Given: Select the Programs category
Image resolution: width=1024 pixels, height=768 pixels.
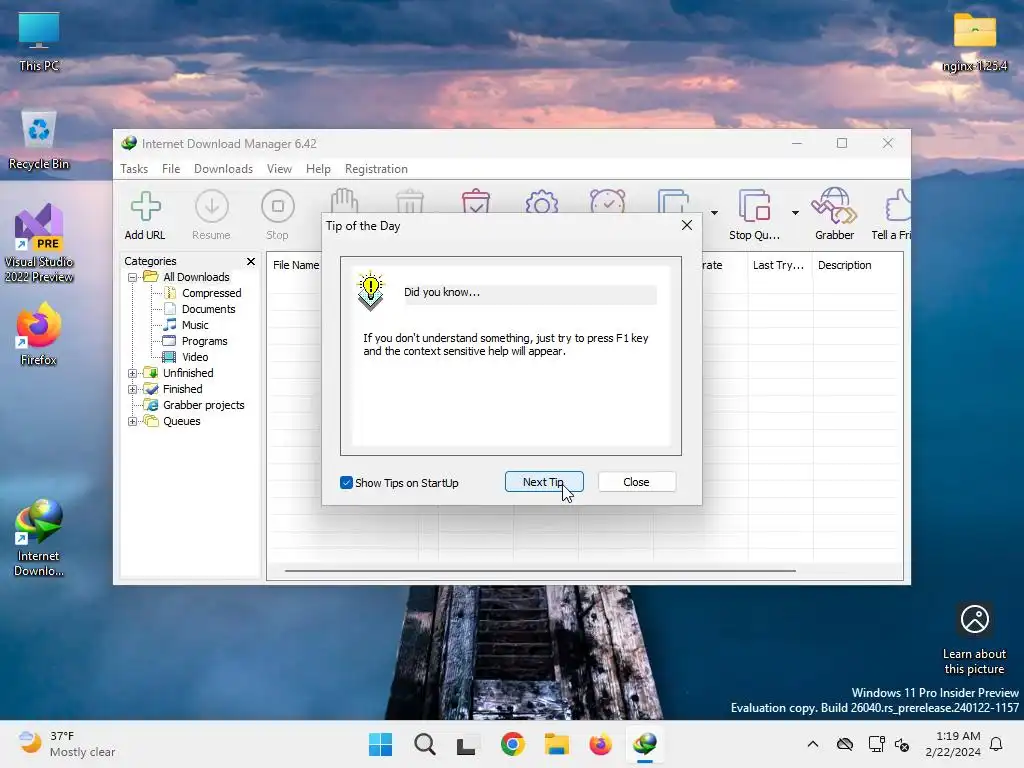Looking at the screenshot, I should click(204, 341).
